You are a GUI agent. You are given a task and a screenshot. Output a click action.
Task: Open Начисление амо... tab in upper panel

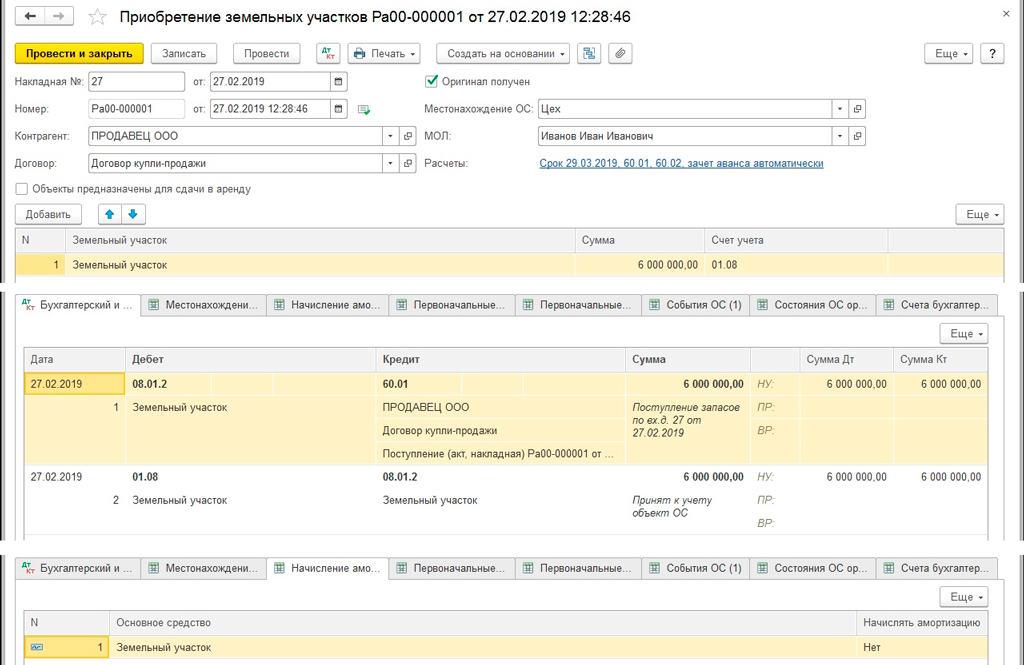coord(328,305)
